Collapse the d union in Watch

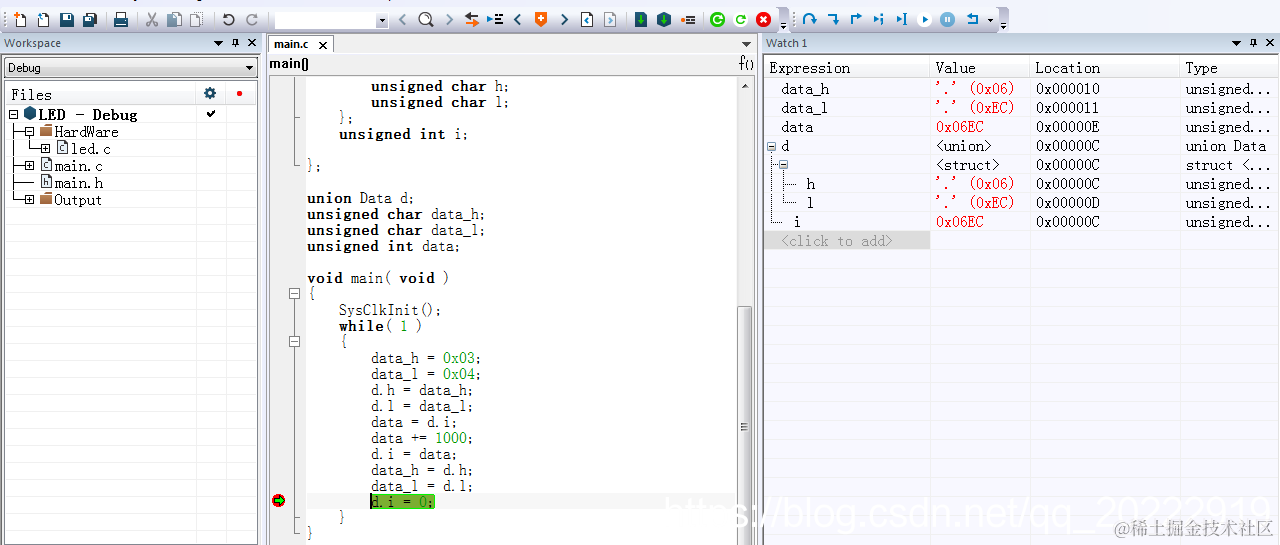[771, 146]
